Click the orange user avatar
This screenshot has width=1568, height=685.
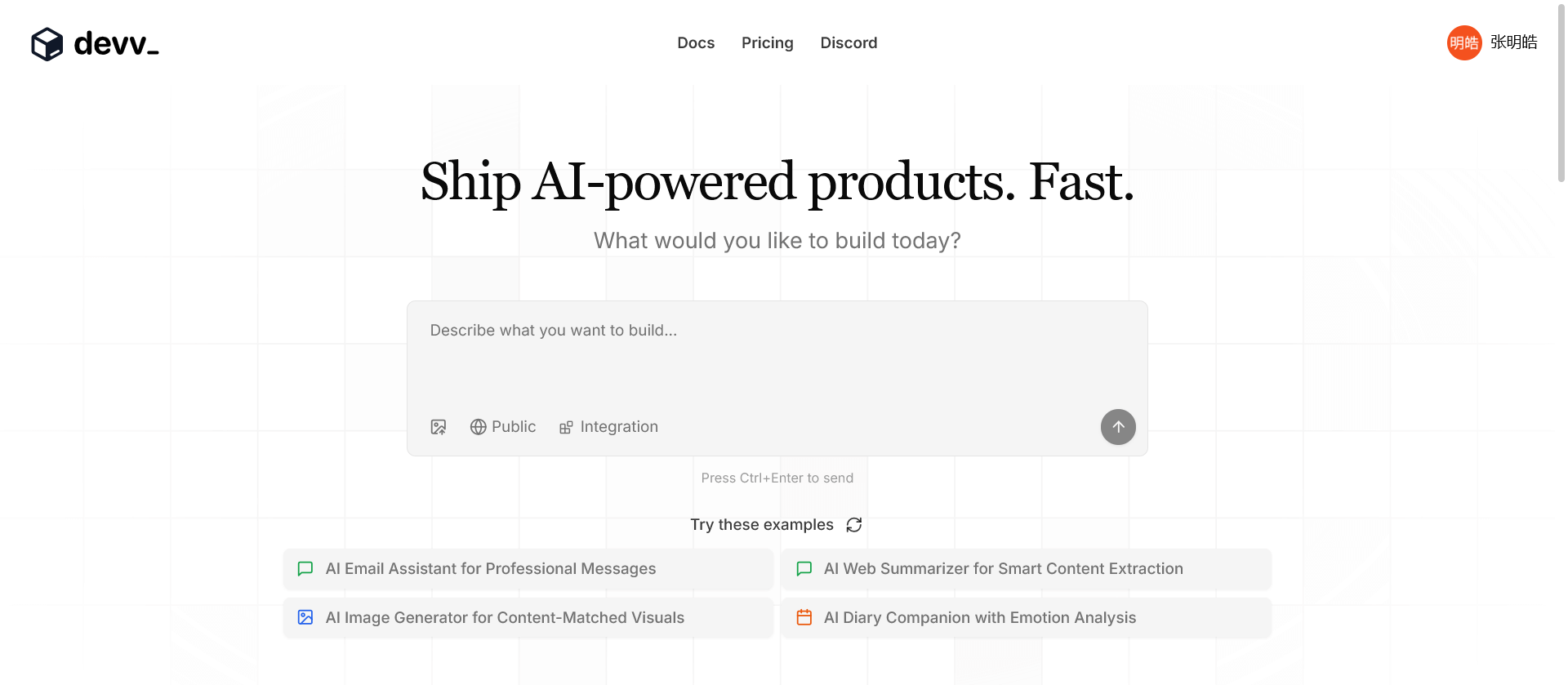(1463, 42)
